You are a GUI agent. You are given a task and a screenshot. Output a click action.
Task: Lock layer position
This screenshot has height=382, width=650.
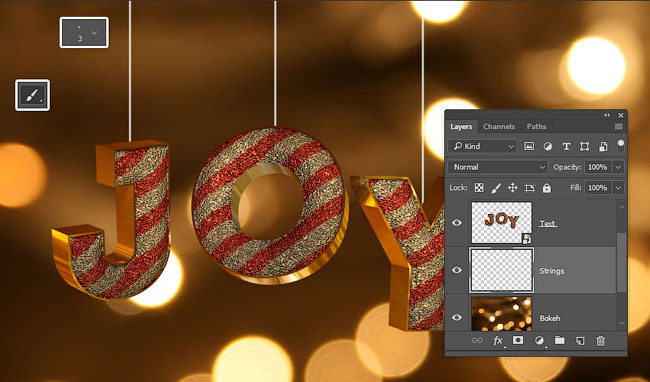click(x=513, y=188)
